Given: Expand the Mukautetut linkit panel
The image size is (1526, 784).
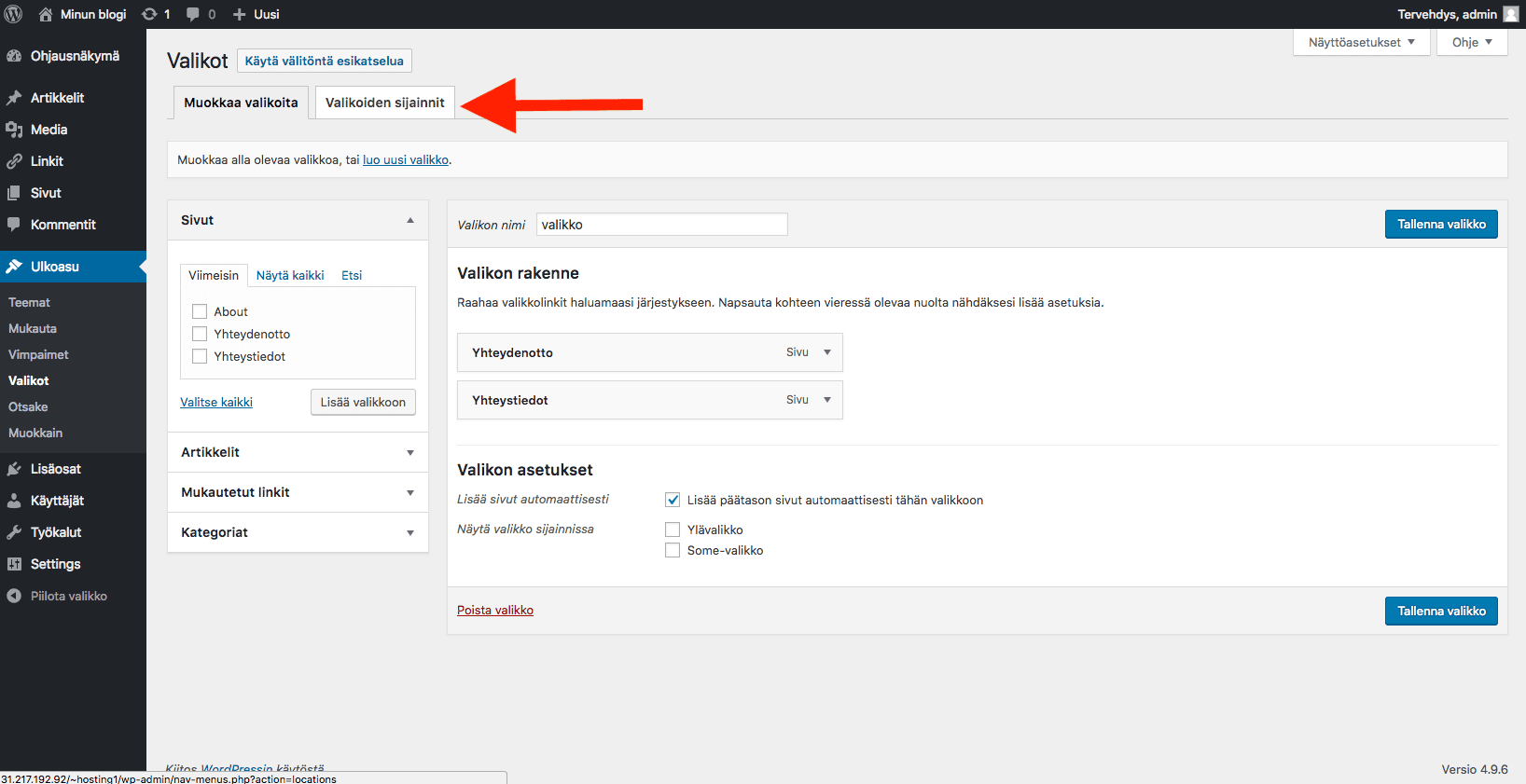Looking at the screenshot, I should (410, 492).
